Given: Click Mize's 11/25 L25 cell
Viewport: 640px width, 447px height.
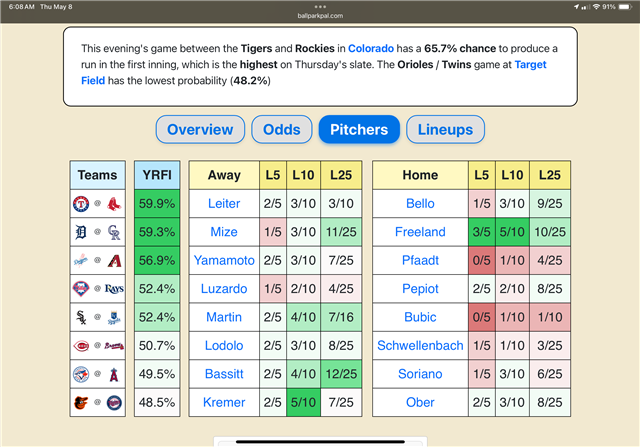Looking at the screenshot, I should [341, 232].
